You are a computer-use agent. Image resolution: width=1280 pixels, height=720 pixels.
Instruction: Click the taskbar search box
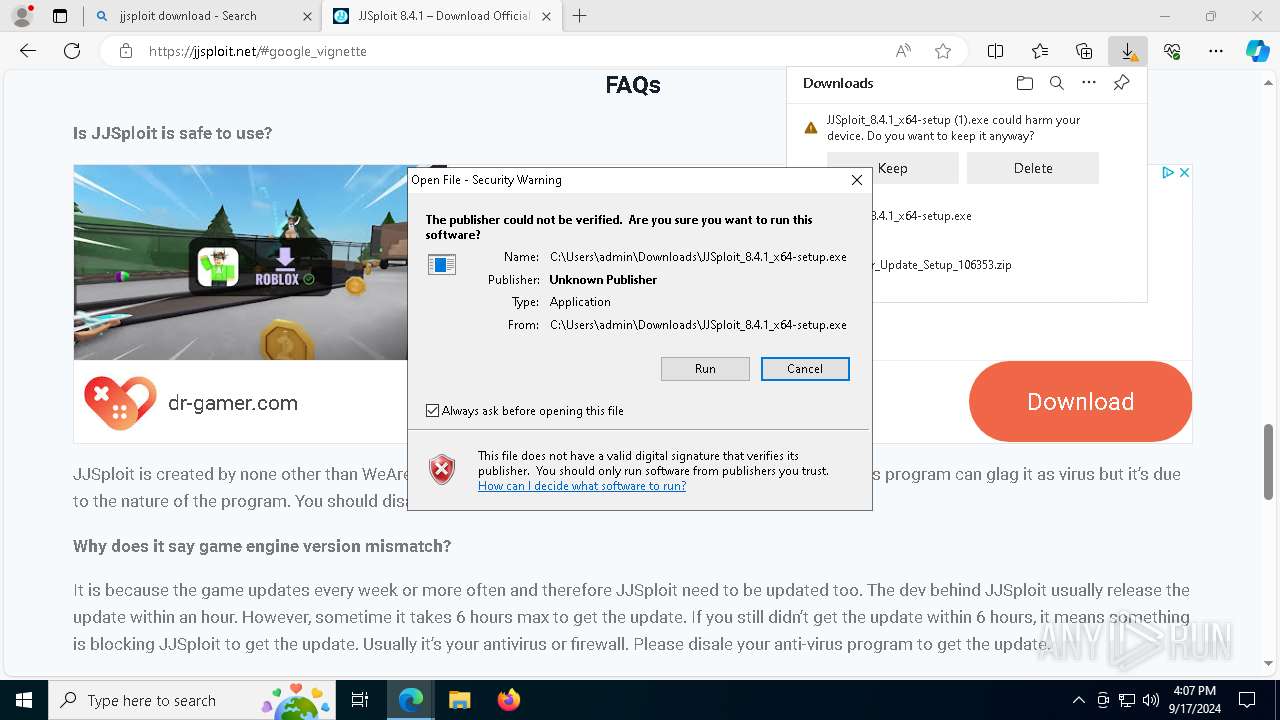194,700
